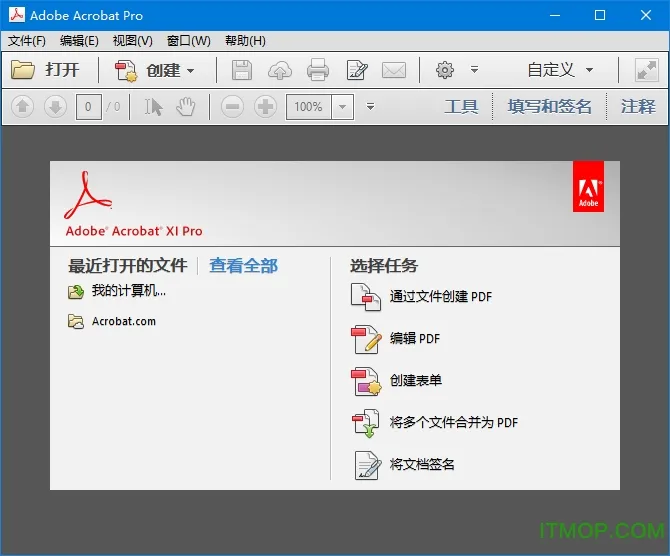Click the Acrobat.com cloud folder icon
This screenshot has width=670, height=556.
click(76, 322)
